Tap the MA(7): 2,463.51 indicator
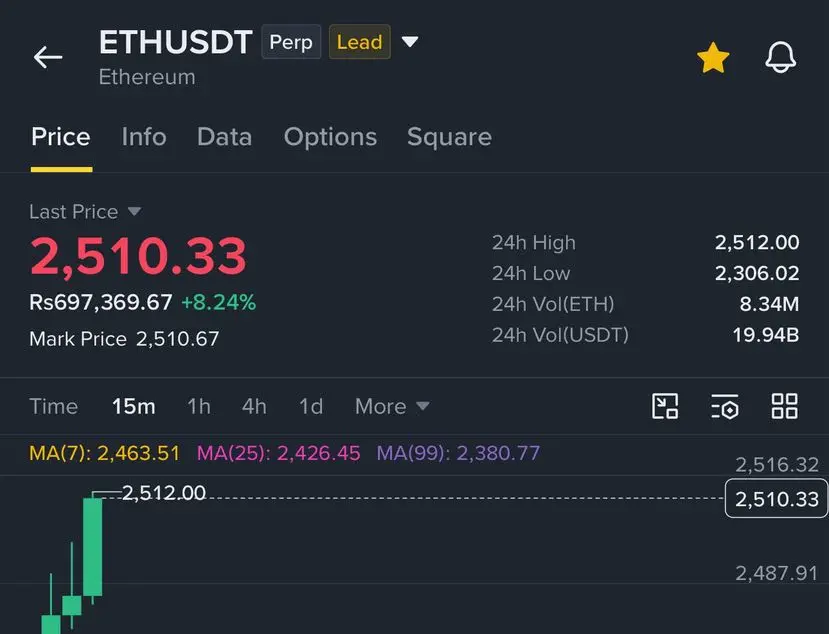The width and height of the screenshot is (829, 634). tap(105, 453)
